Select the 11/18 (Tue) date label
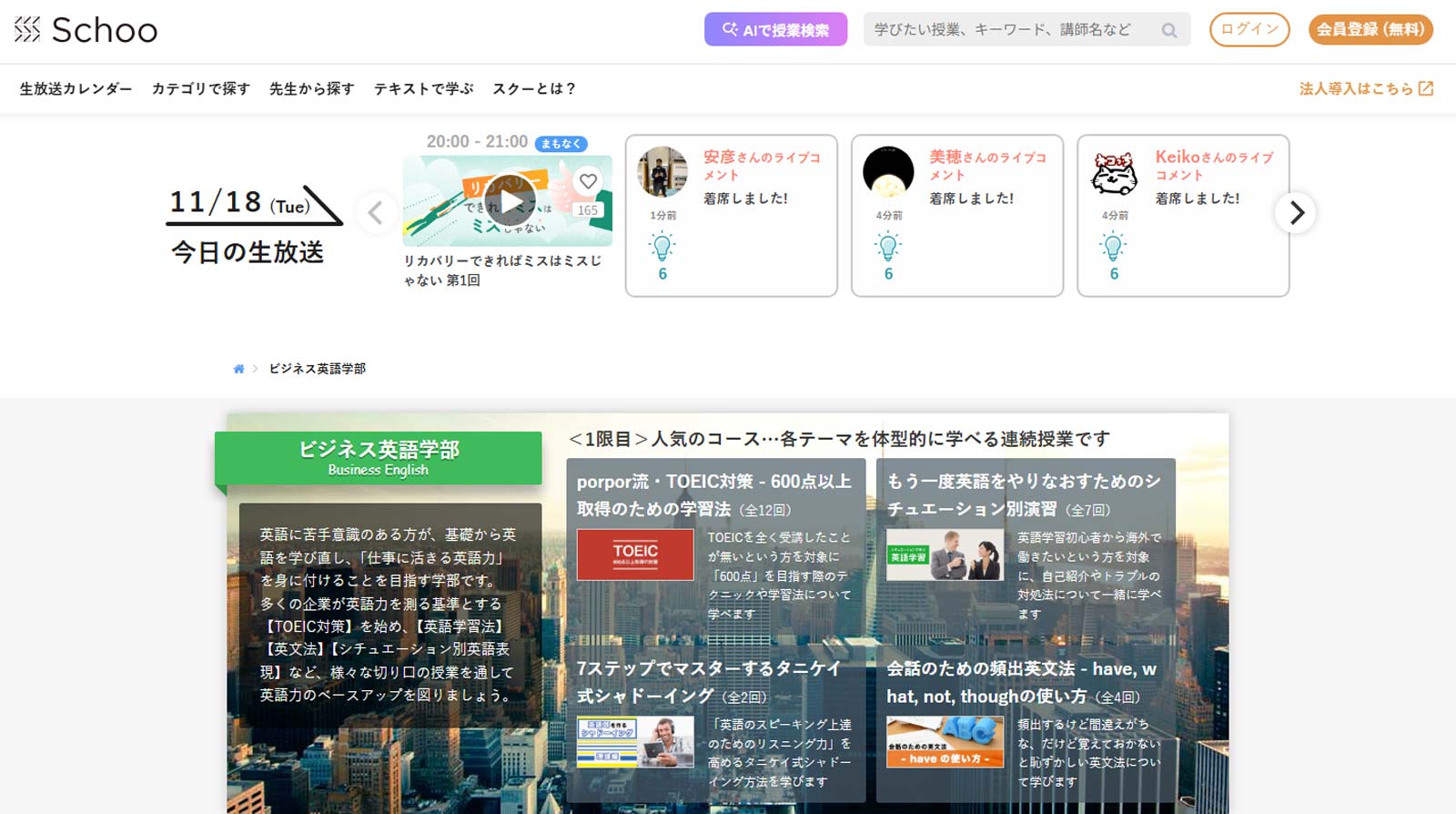Screen dimensions: 1456x814 [x=240, y=202]
